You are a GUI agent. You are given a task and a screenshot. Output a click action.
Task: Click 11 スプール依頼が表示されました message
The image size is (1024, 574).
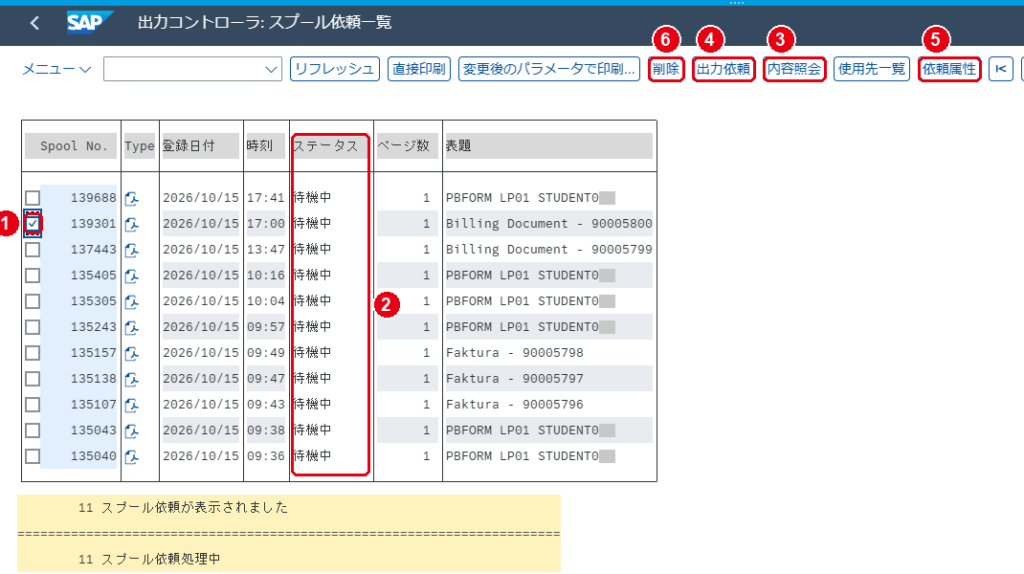[183, 508]
